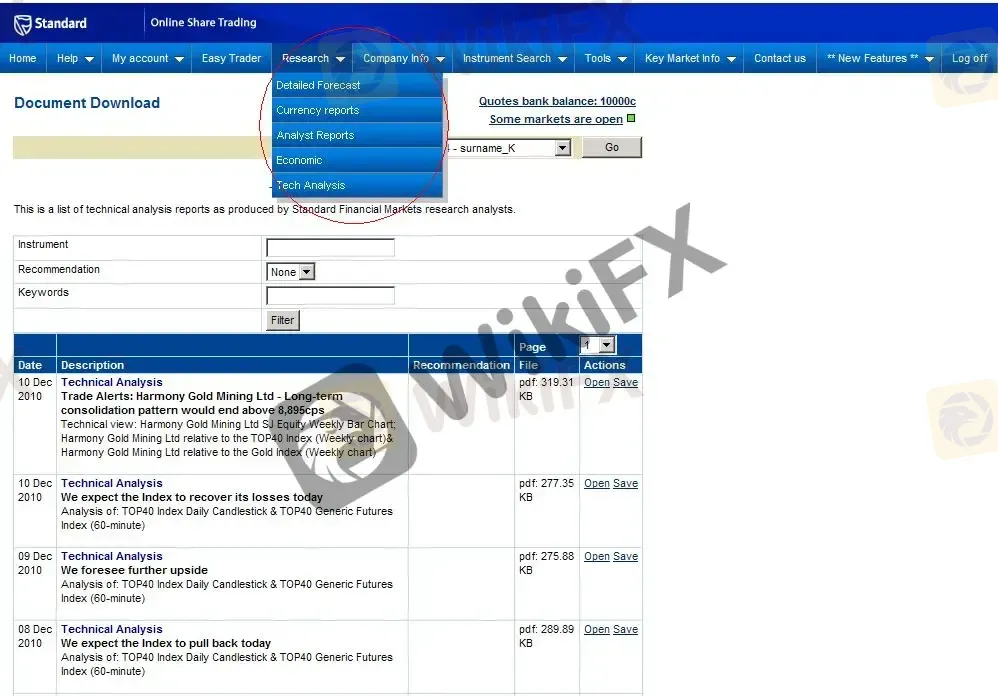Viewport: 998px width, 696px height.
Task: Select Tech Analysis menu item
Action: point(310,185)
